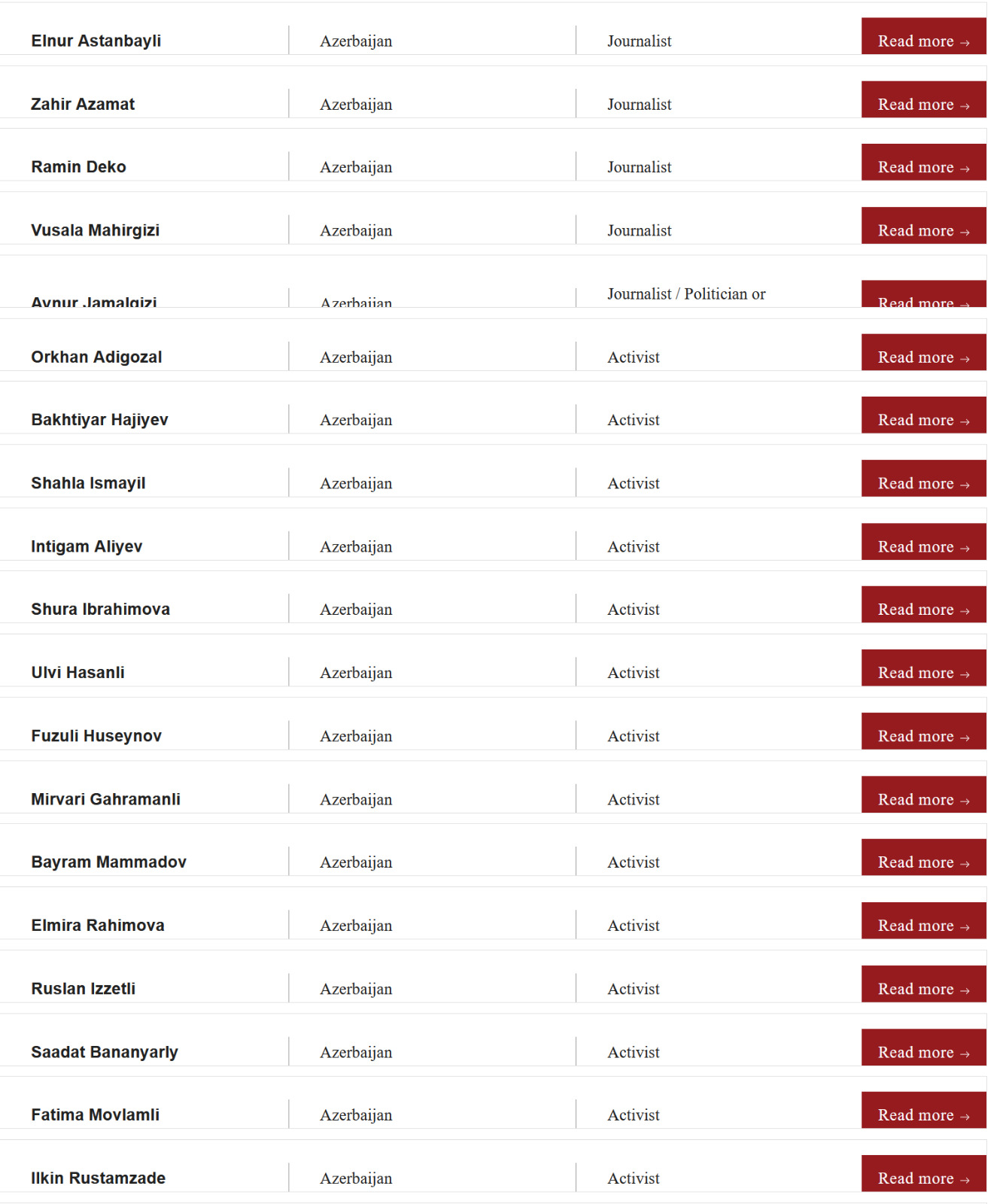Click Read more beside Fatima Movlamli
The width and height of the screenshot is (1006, 1204).
[923, 1111]
